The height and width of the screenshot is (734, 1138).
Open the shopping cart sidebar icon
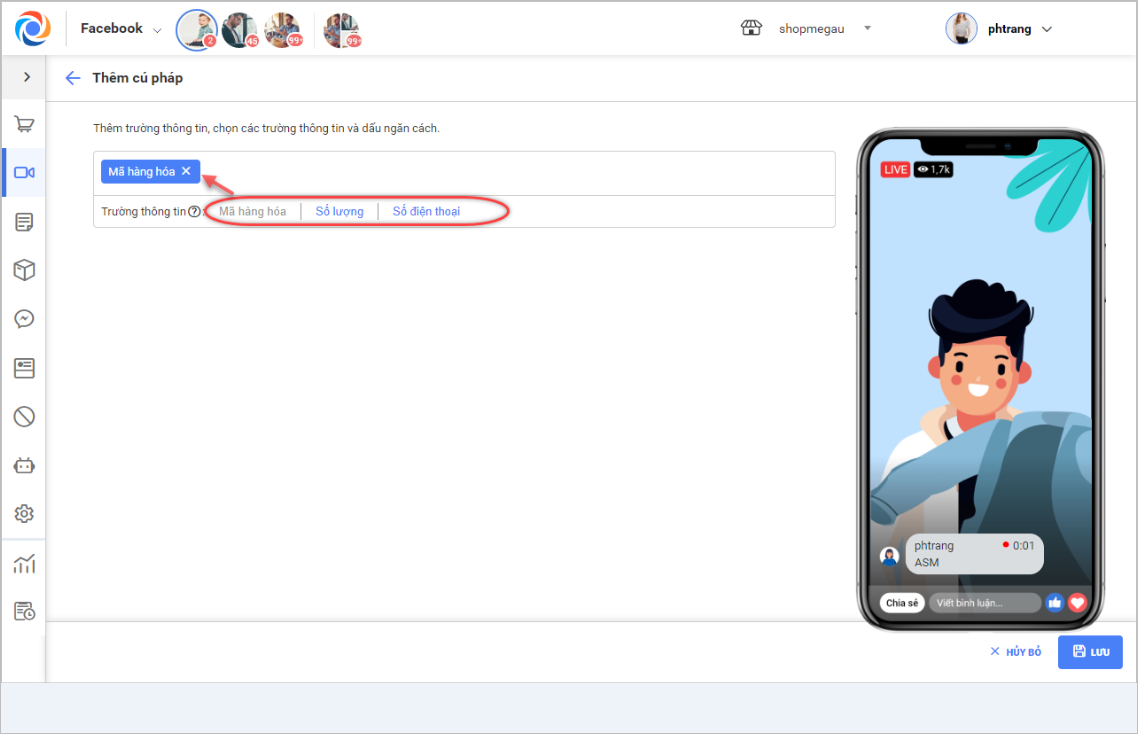24,124
